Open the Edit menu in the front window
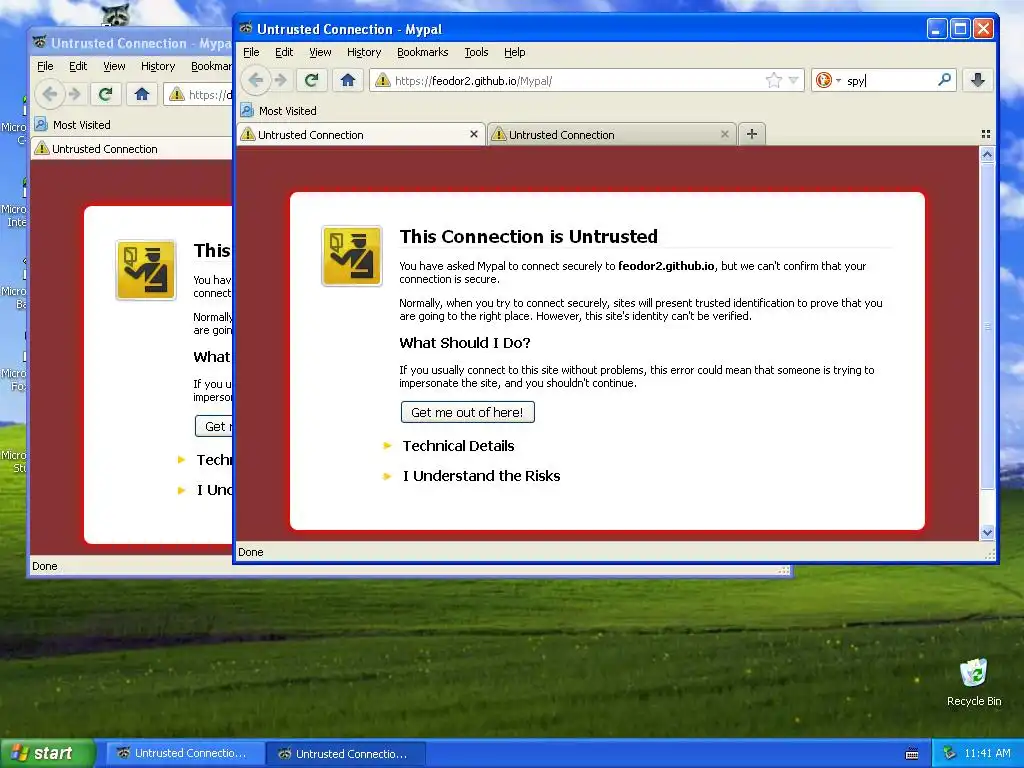Viewport: 1024px width, 768px height. tap(283, 52)
